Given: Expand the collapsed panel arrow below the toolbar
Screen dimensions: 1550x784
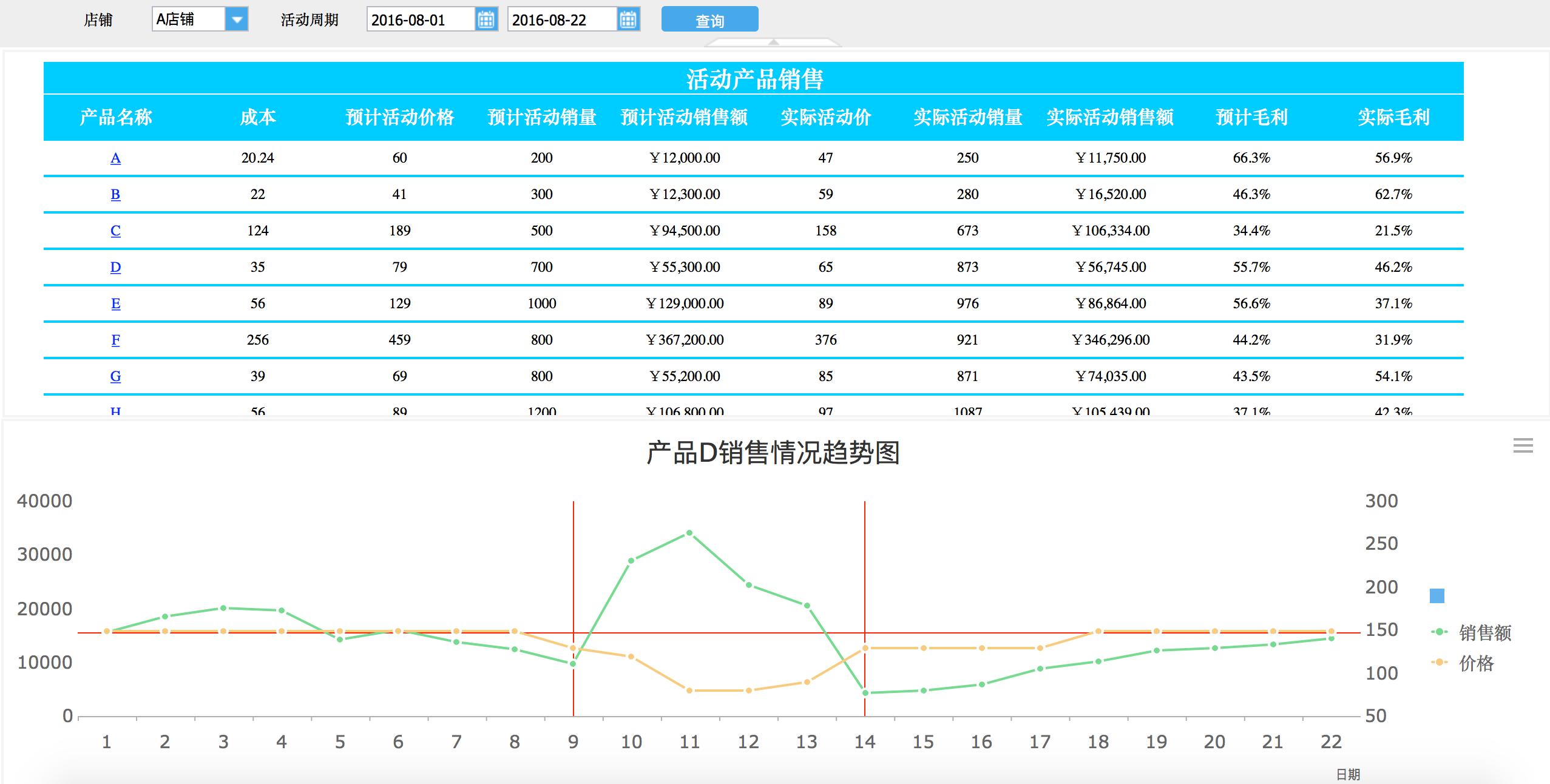Looking at the screenshot, I should click(774, 43).
